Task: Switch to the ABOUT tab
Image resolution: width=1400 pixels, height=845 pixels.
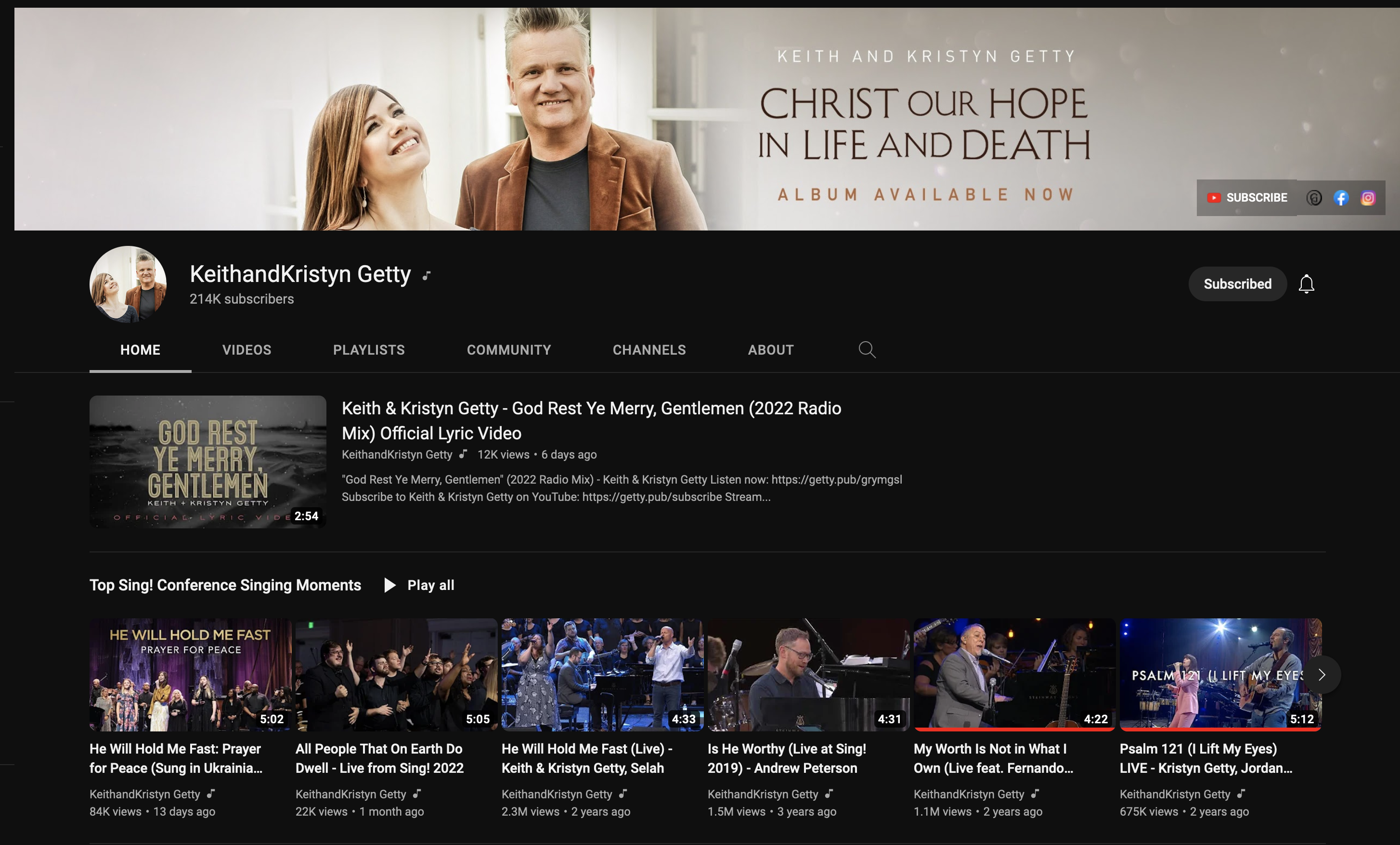Action: click(770, 350)
